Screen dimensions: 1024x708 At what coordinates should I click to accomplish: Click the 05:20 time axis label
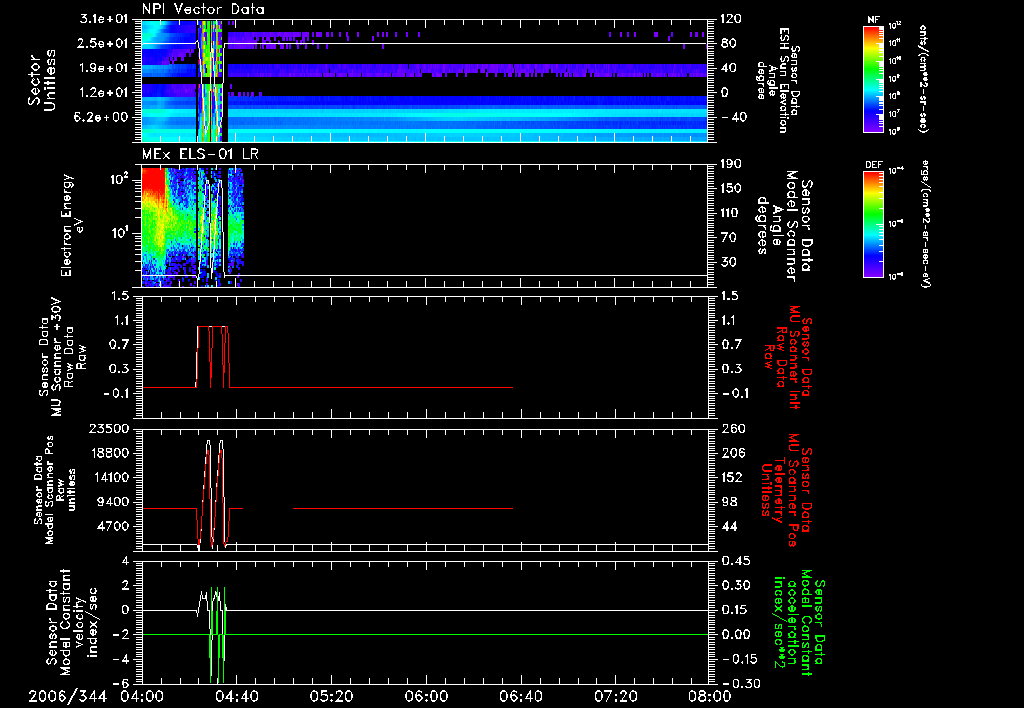(331, 696)
